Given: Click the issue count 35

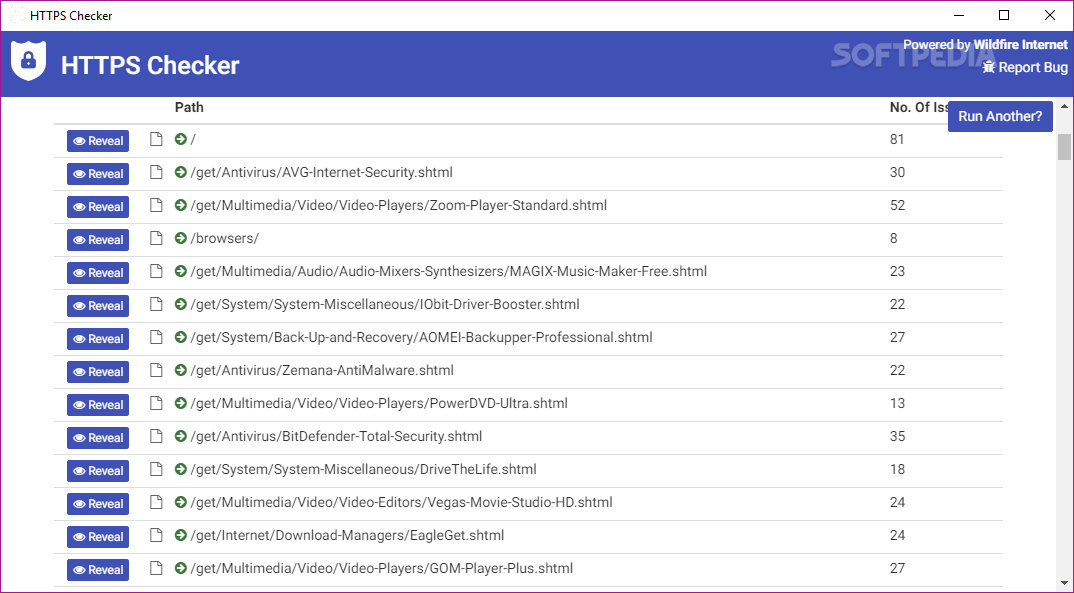Looking at the screenshot, I should [897, 436].
